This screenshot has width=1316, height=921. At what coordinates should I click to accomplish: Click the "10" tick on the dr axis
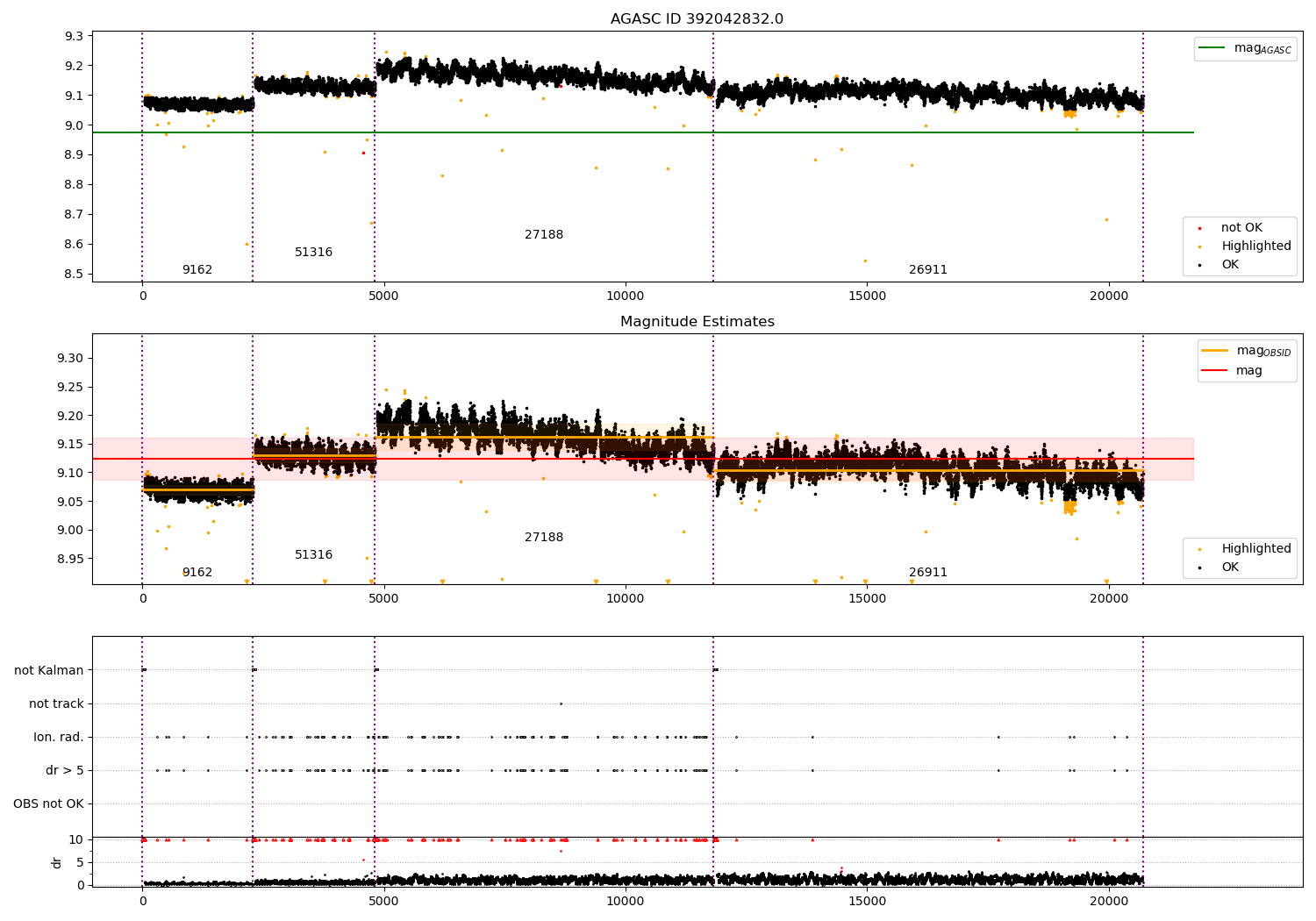pos(77,839)
